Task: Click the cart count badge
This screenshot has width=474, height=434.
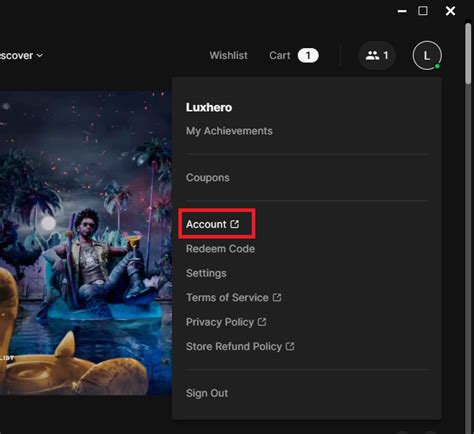Action: (x=308, y=55)
